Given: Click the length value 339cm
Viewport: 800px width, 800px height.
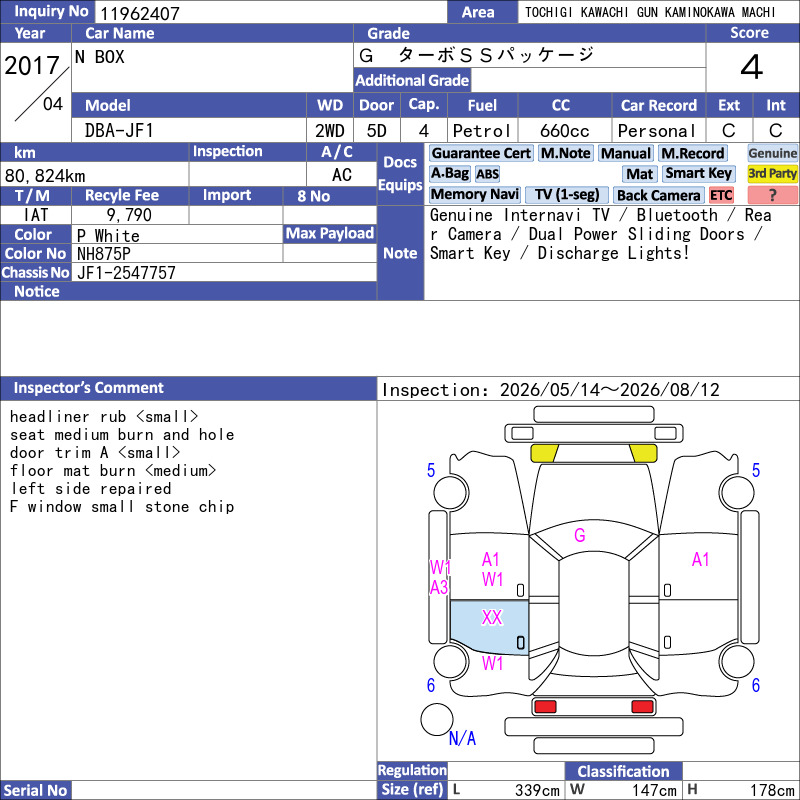Looking at the screenshot, I should (537, 790).
